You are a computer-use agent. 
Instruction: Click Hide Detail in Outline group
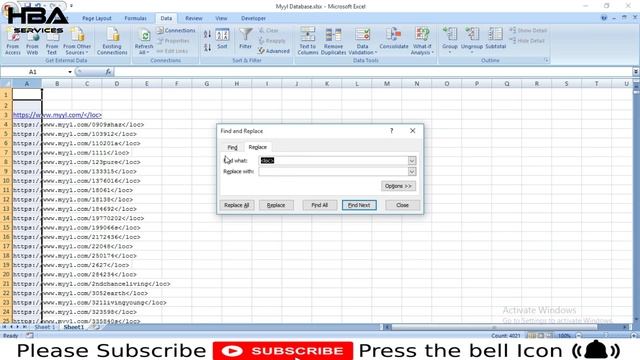pos(527,41)
